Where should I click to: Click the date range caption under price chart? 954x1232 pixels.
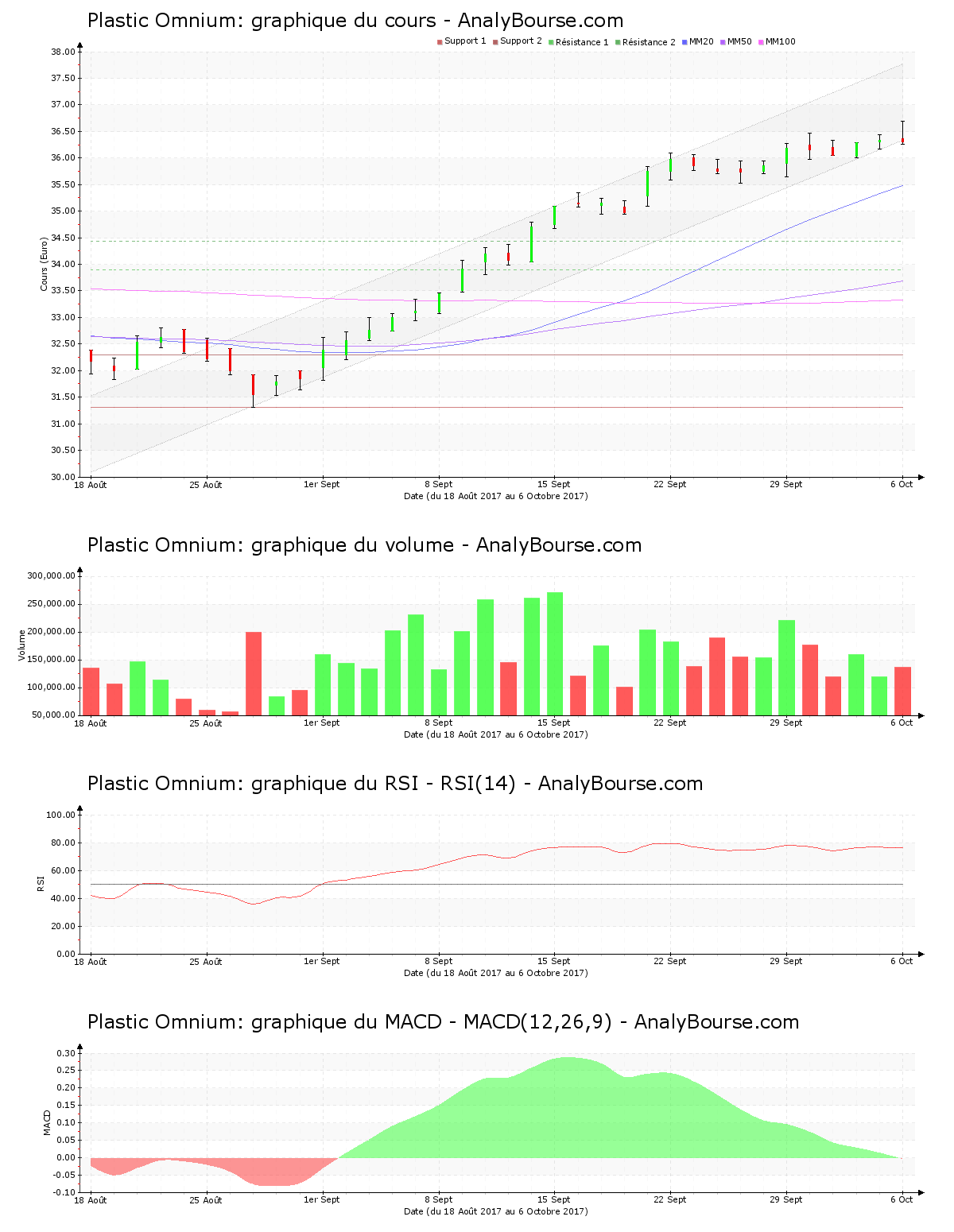pos(496,496)
